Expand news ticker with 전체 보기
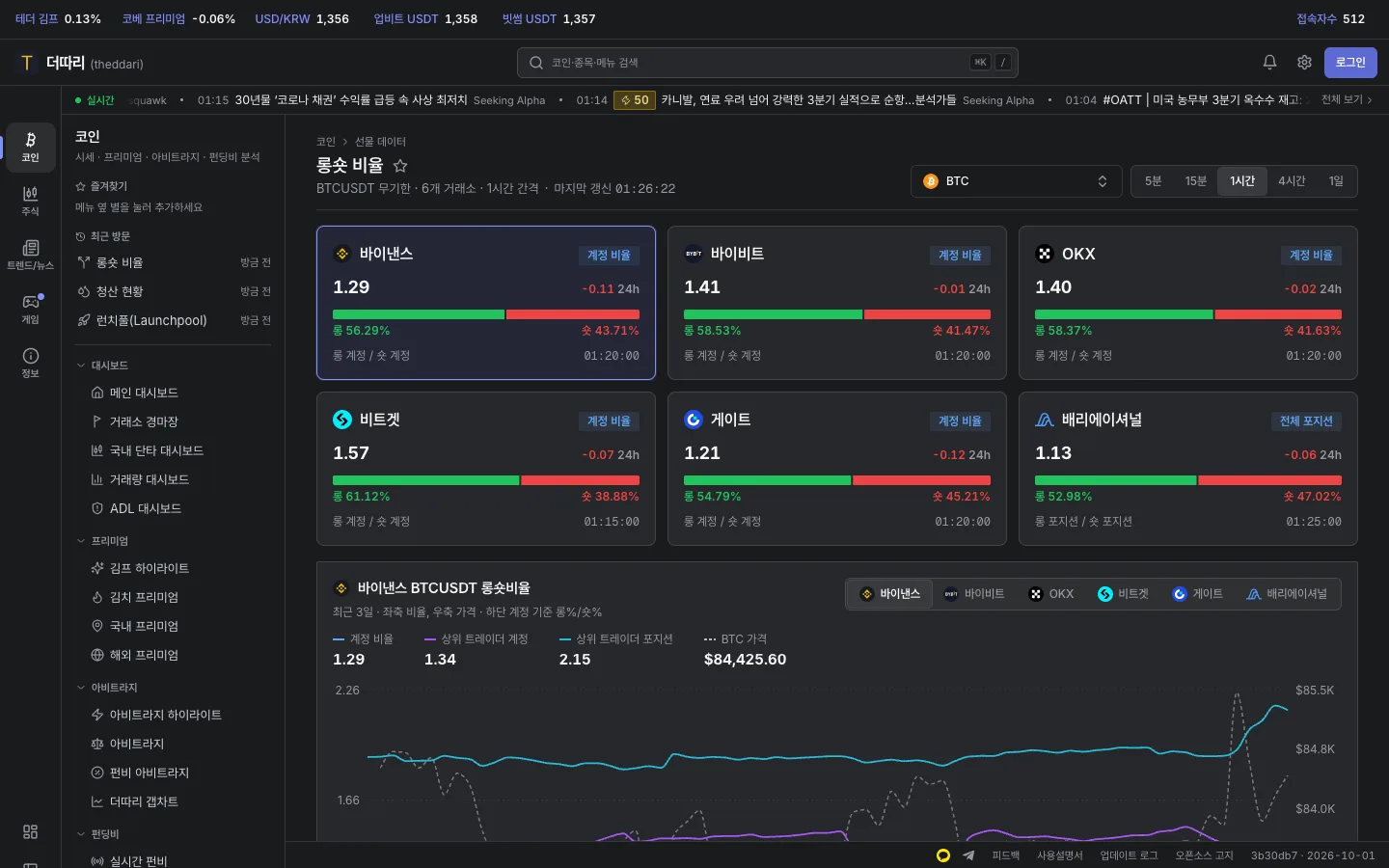This screenshot has width=1389, height=868. [1347, 99]
